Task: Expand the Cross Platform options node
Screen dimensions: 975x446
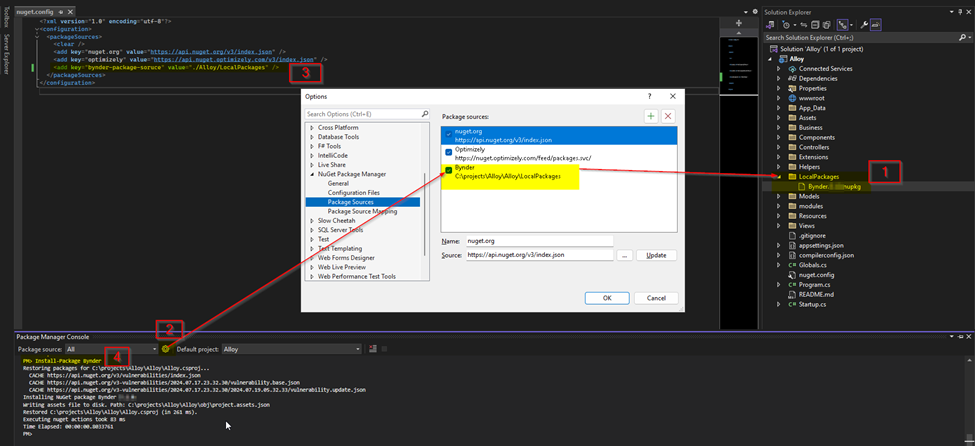Action: coord(312,128)
